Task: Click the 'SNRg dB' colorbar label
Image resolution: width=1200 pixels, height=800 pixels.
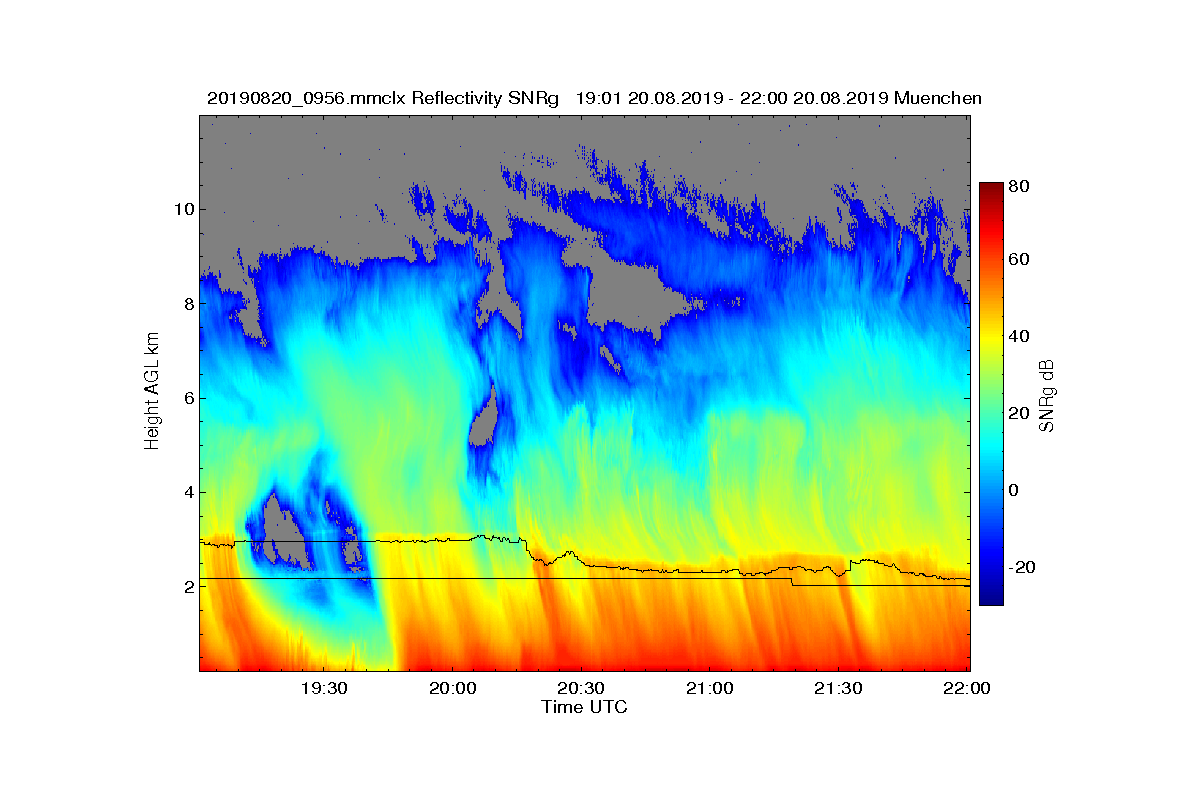Action: [1047, 396]
